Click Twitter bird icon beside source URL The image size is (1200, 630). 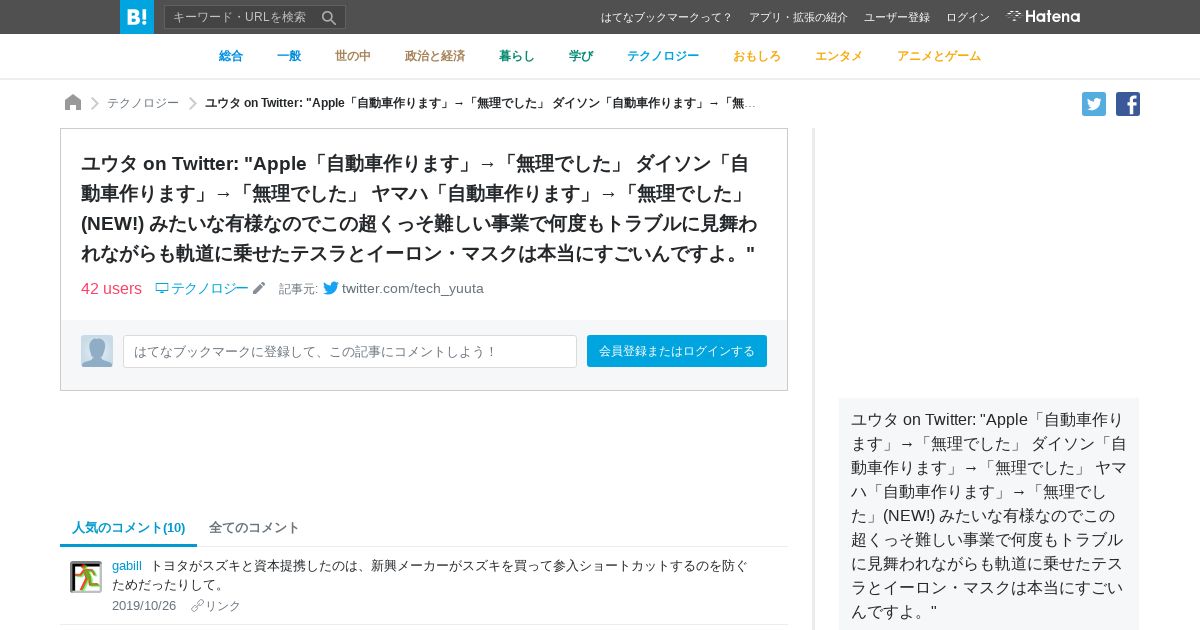pos(331,288)
